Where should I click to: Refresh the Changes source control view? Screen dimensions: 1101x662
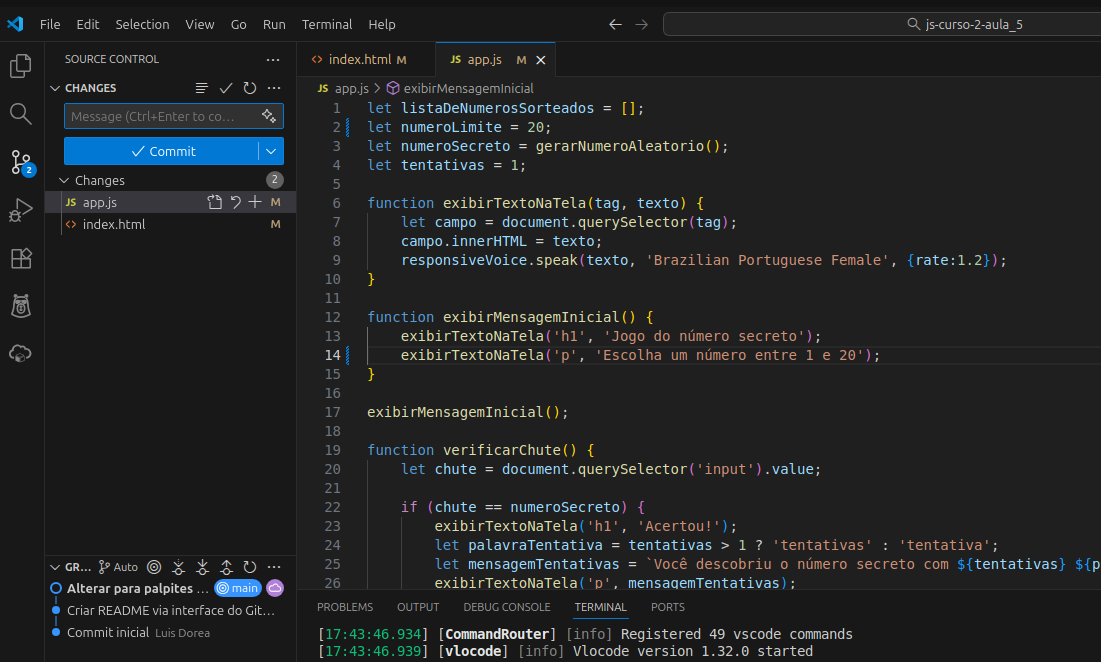pos(250,88)
